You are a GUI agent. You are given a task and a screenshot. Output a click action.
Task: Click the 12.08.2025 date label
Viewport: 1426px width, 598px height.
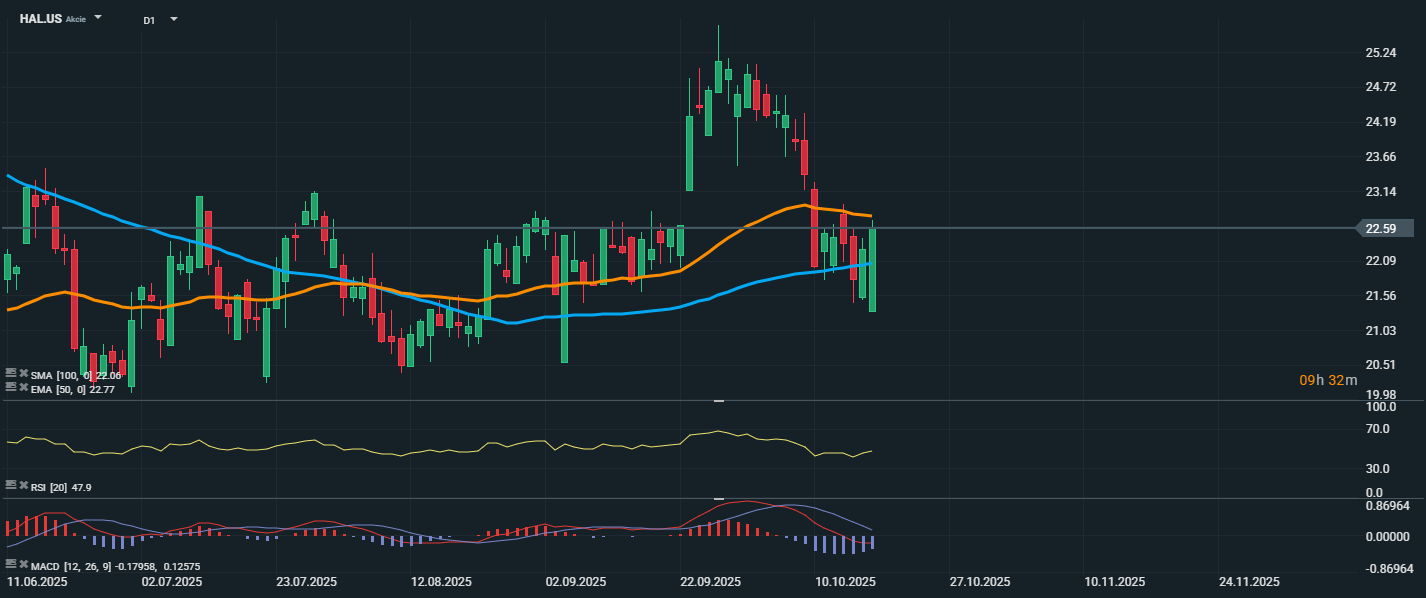[441, 582]
